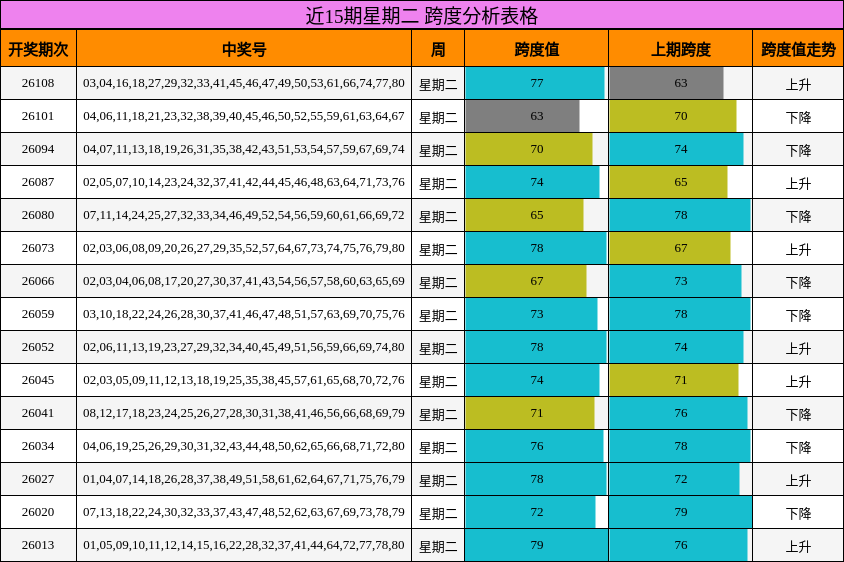Select issue number 26066
The width and height of the screenshot is (844, 562).
(38, 281)
